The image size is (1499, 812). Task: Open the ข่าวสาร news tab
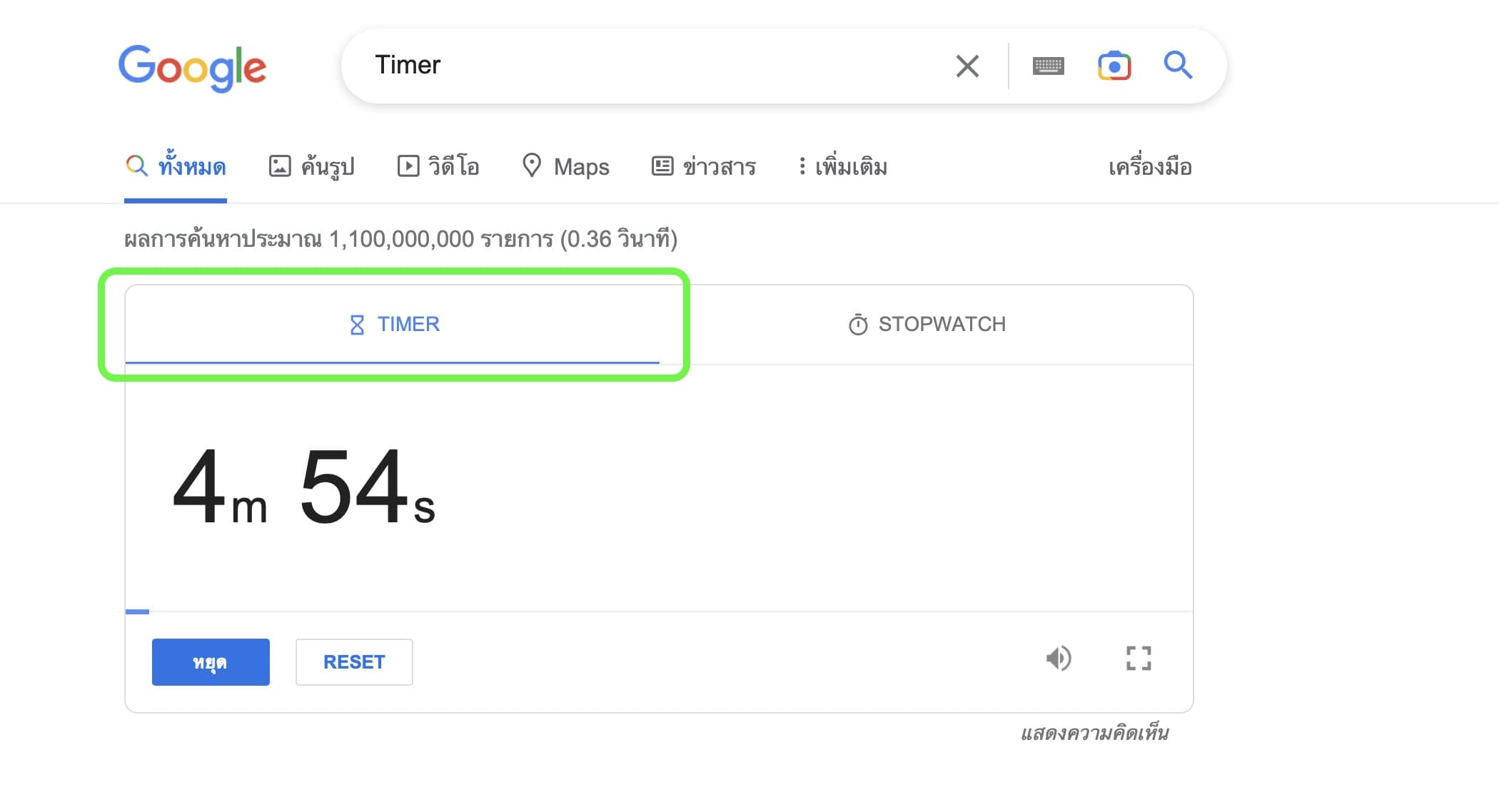pyautogui.click(x=704, y=167)
